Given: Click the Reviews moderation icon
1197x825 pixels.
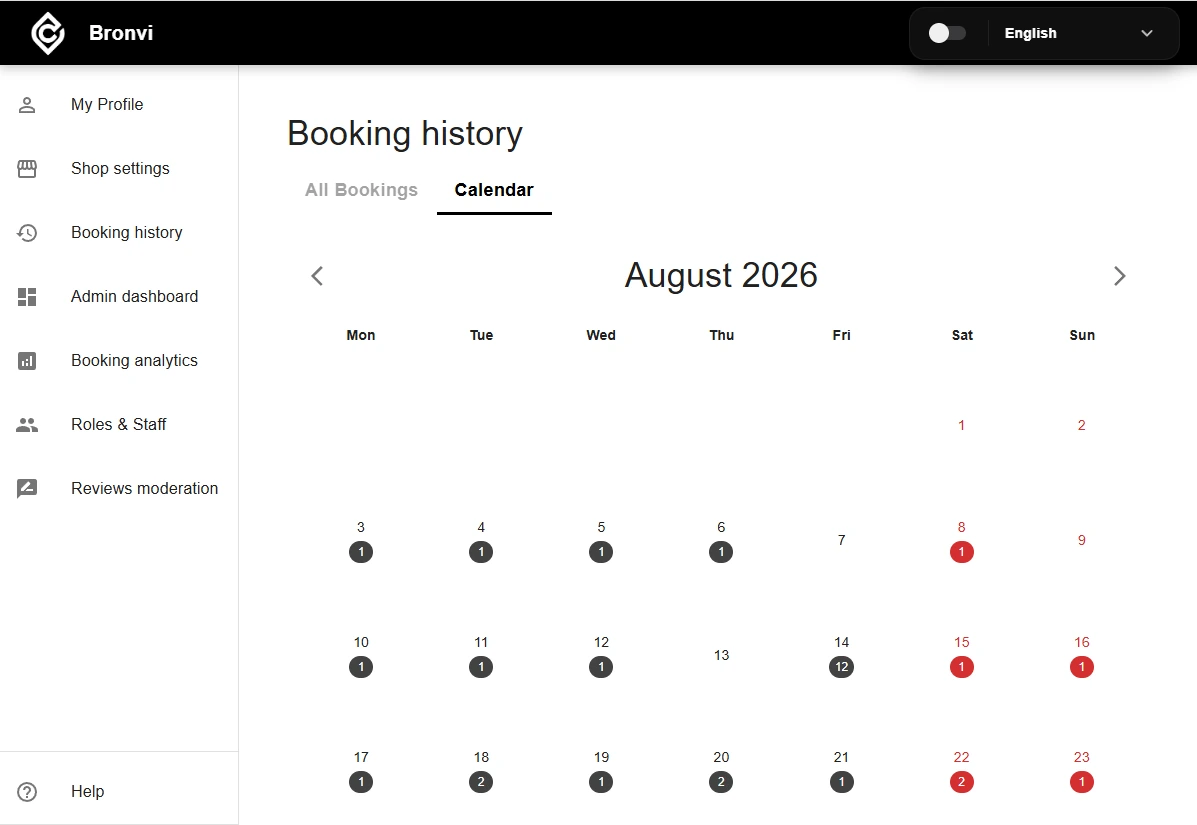Looking at the screenshot, I should click(27, 488).
